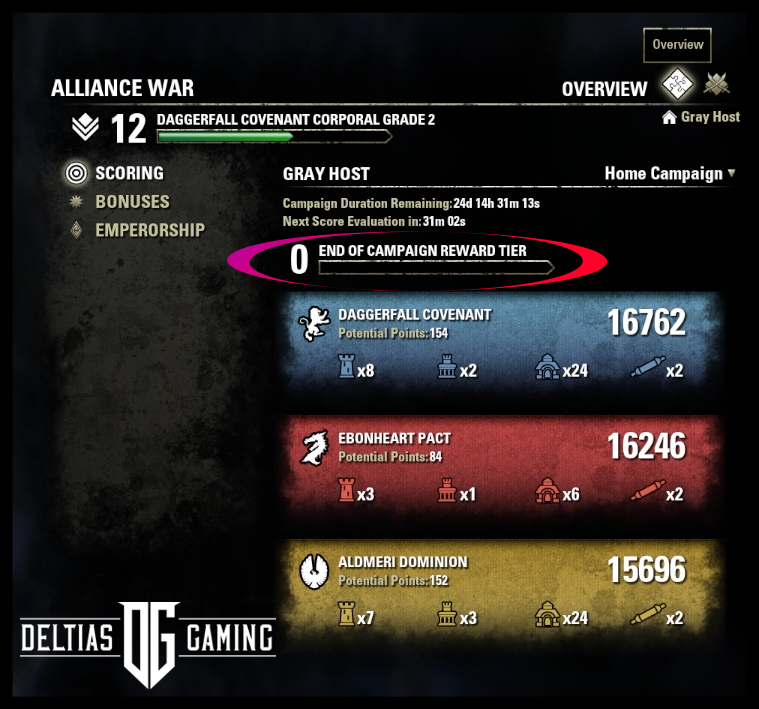The image size is (759, 709).
Task: Open the Bonuses section
Action: (x=132, y=202)
